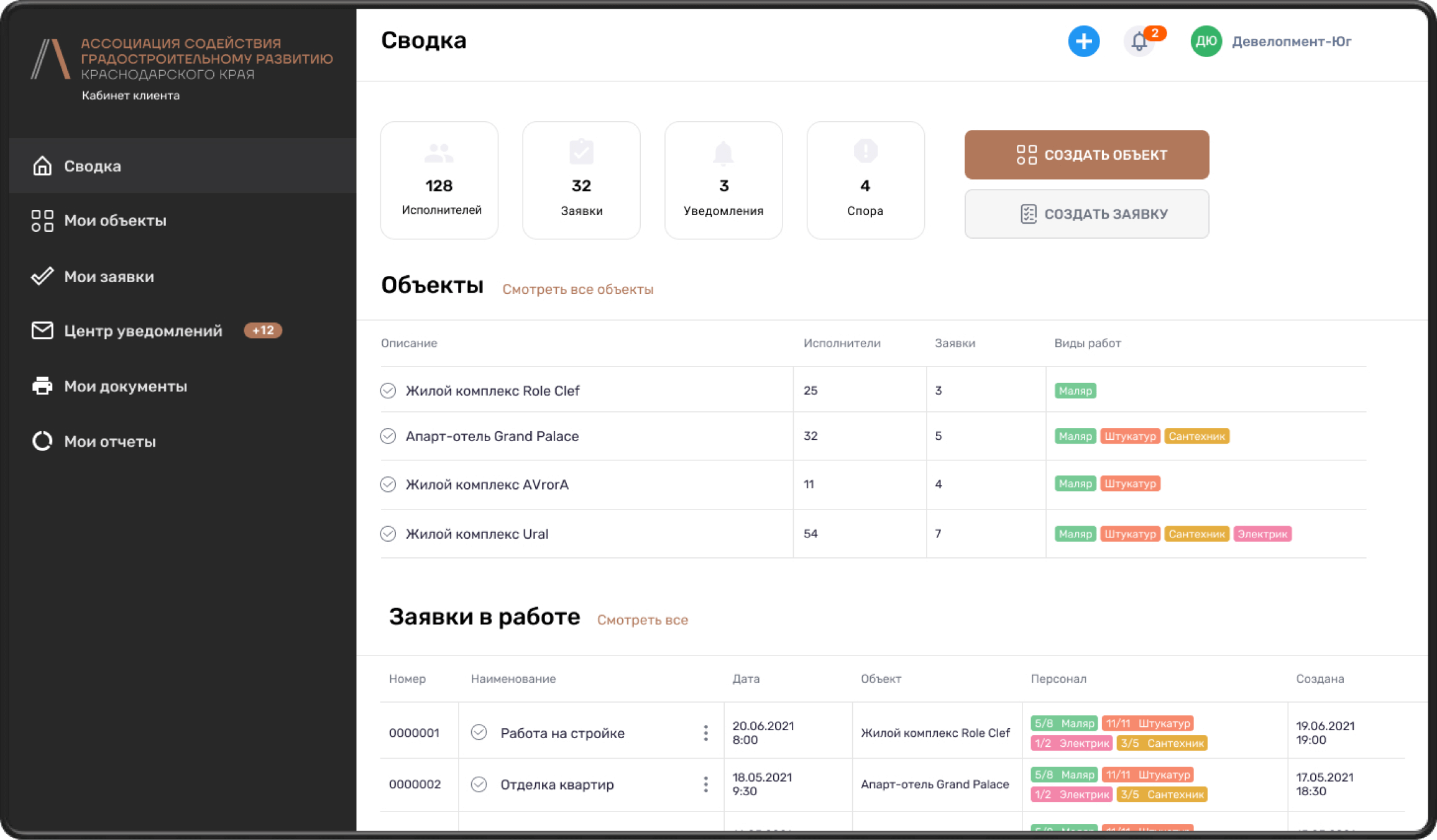This screenshot has height=840, width=1437.
Task: Toggle check circle for Жилой комплекс Role Clef
Action: click(388, 390)
